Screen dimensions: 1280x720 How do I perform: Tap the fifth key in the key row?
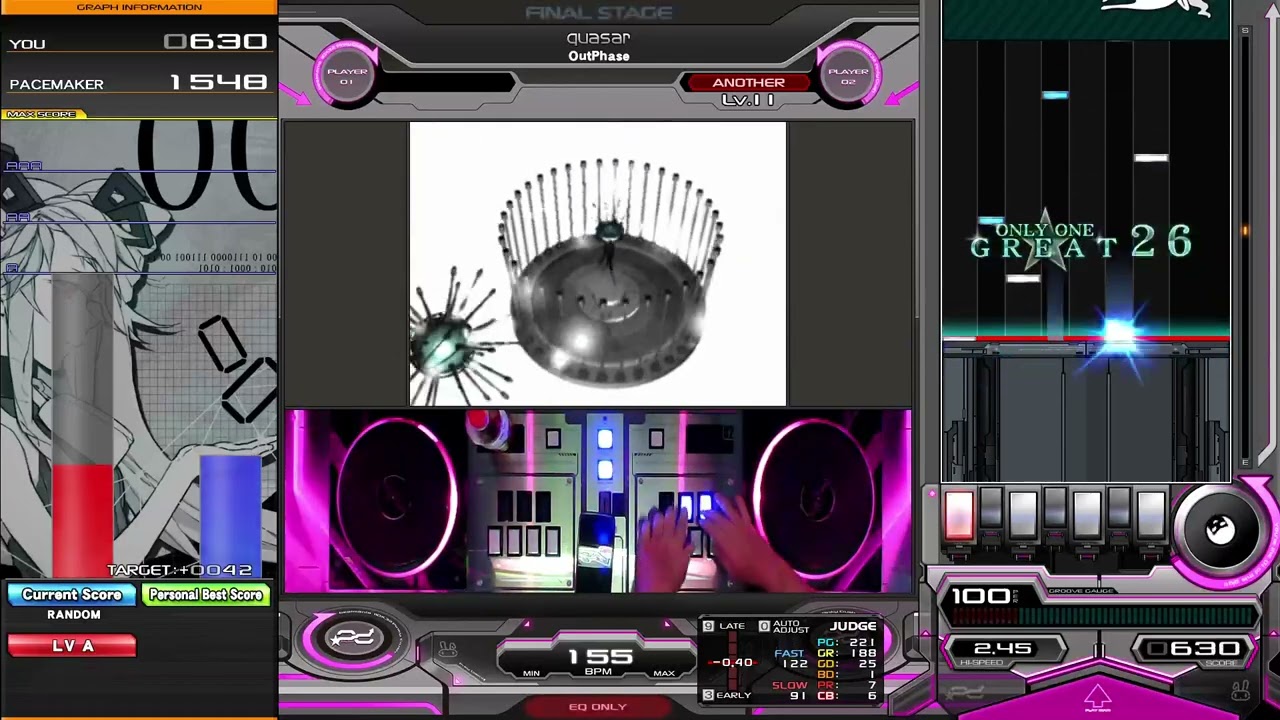pyautogui.click(x=1087, y=514)
